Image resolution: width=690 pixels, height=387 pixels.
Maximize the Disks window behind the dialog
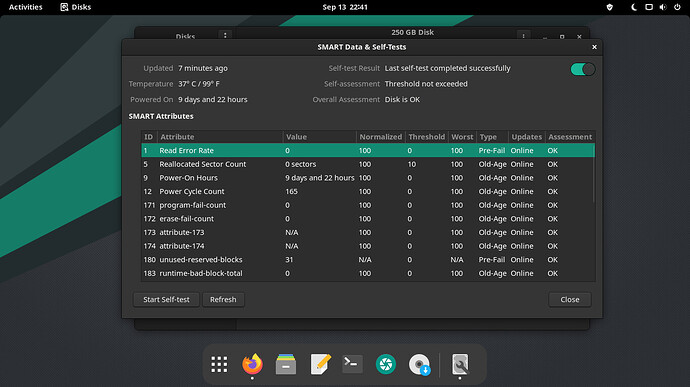pyautogui.click(x=562, y=37)
